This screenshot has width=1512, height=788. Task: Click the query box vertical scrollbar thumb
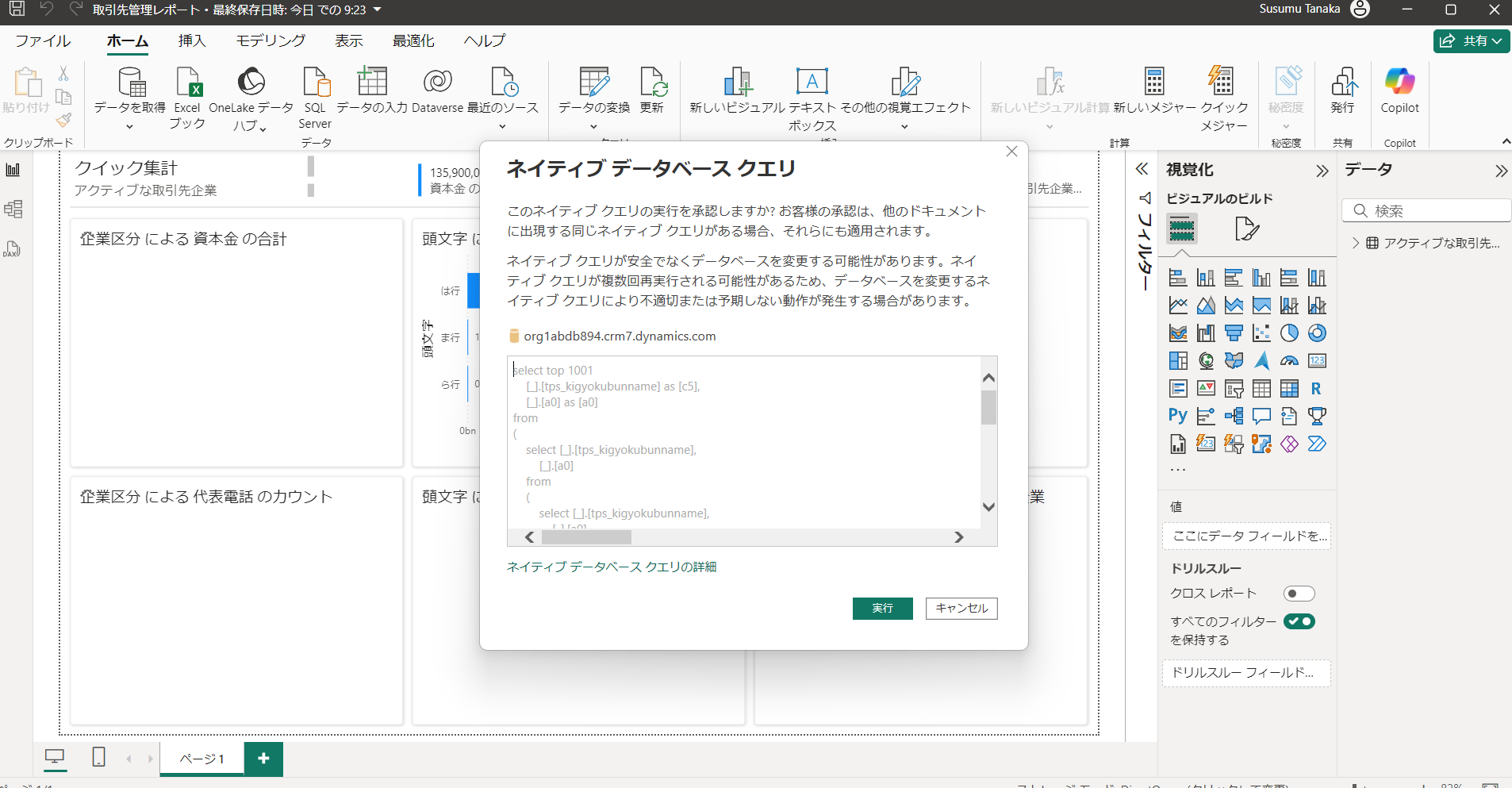(988, 408)
